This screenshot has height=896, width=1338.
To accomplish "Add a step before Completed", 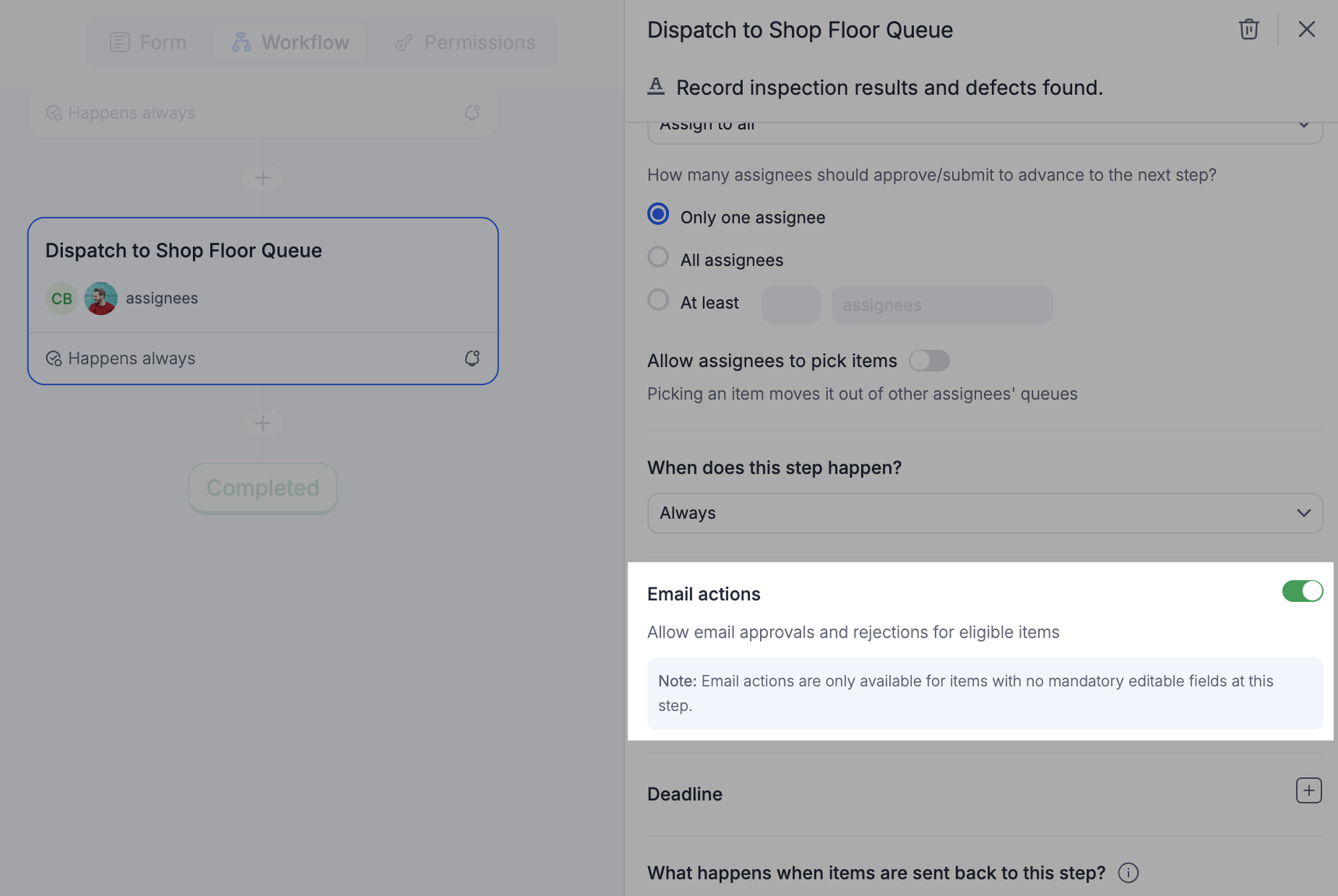I will [263, 423].
